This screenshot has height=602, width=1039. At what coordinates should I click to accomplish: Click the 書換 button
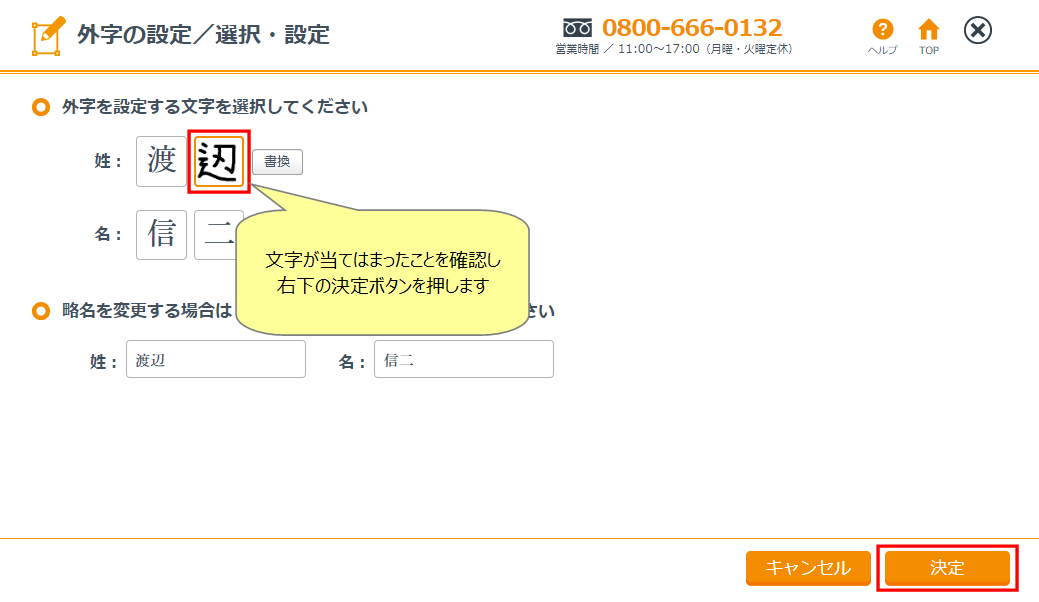pos(277,162)
